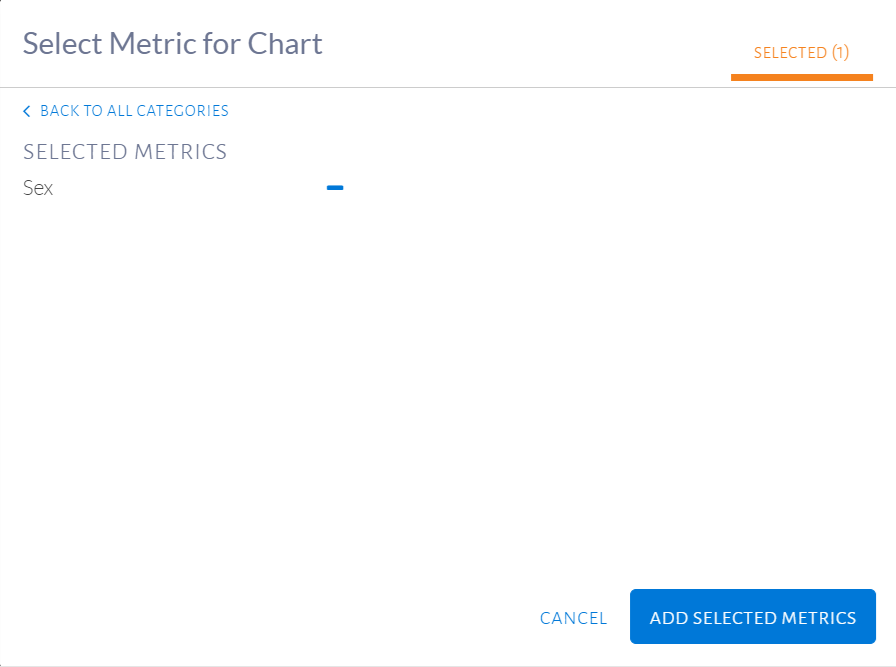Screen dimensions: 896x667
Task: Confirm metrics with the blue button
Action: point(753,617)
